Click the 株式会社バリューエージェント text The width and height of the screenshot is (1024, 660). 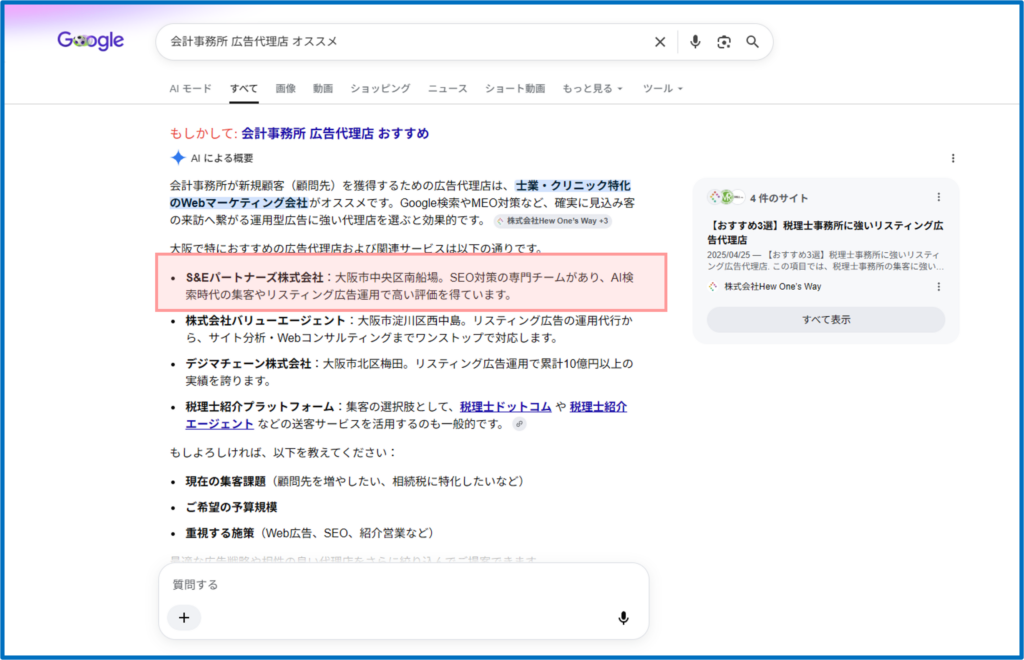(265, 321)
